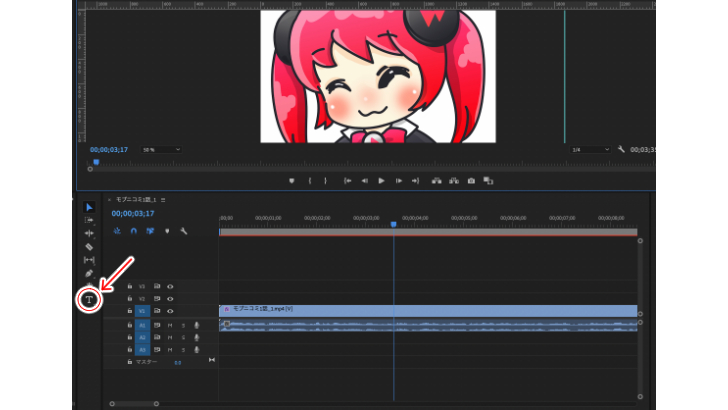Toggle timeline Snap magnet icon
The image size is (728, 410).
(x=134, y=231)
